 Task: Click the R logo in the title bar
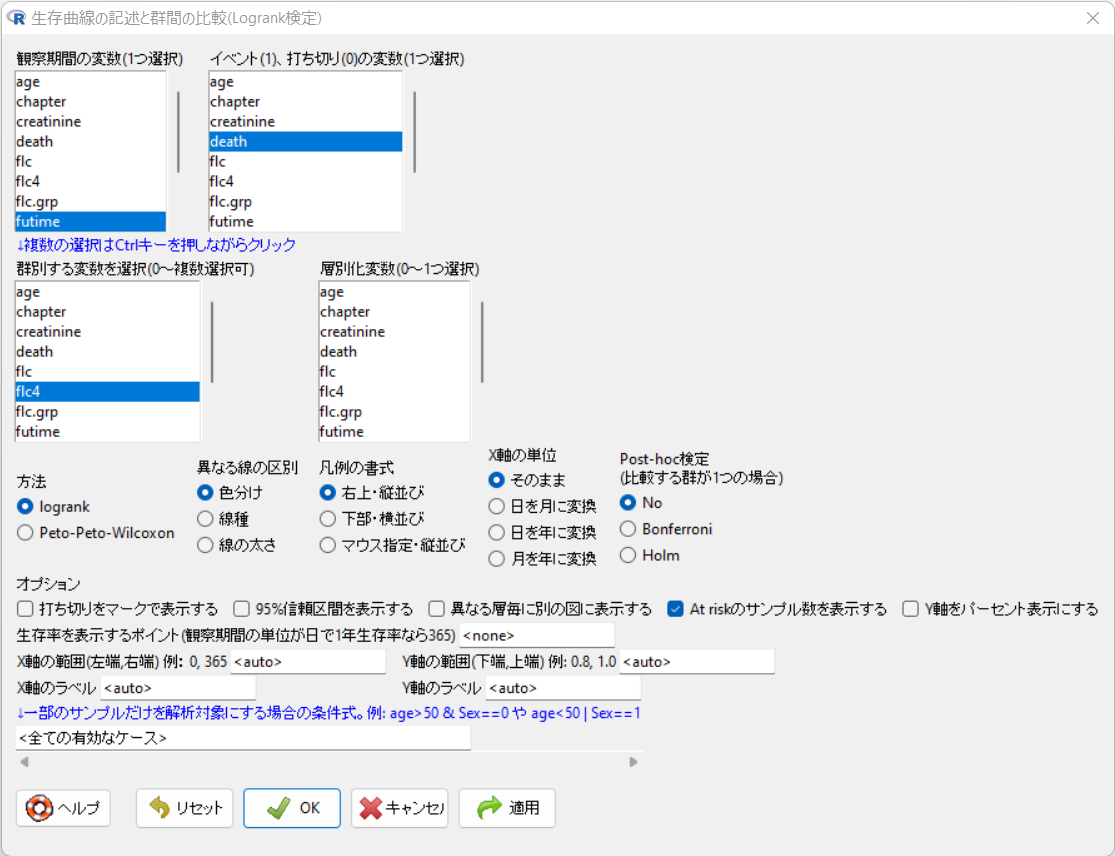(18, 18)
